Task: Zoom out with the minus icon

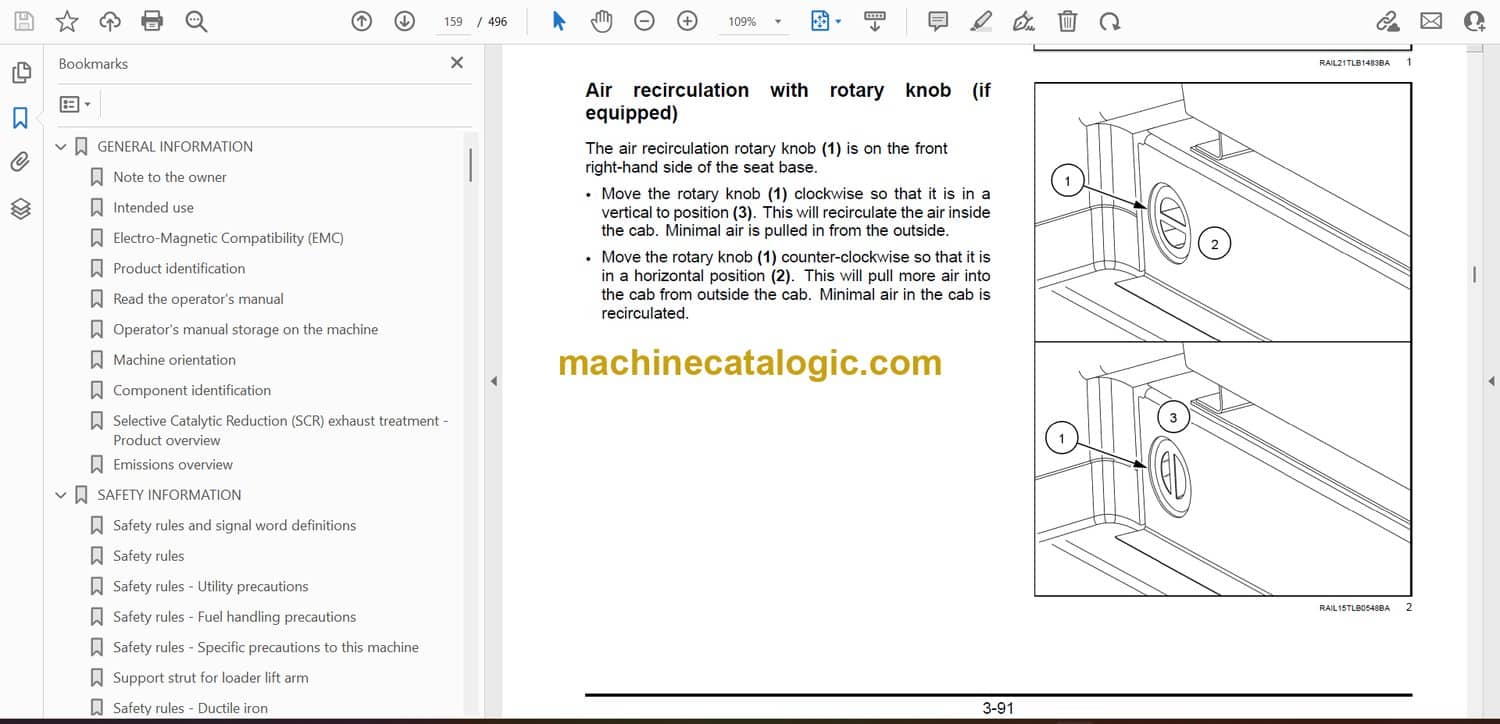Action: coord(645,21)
